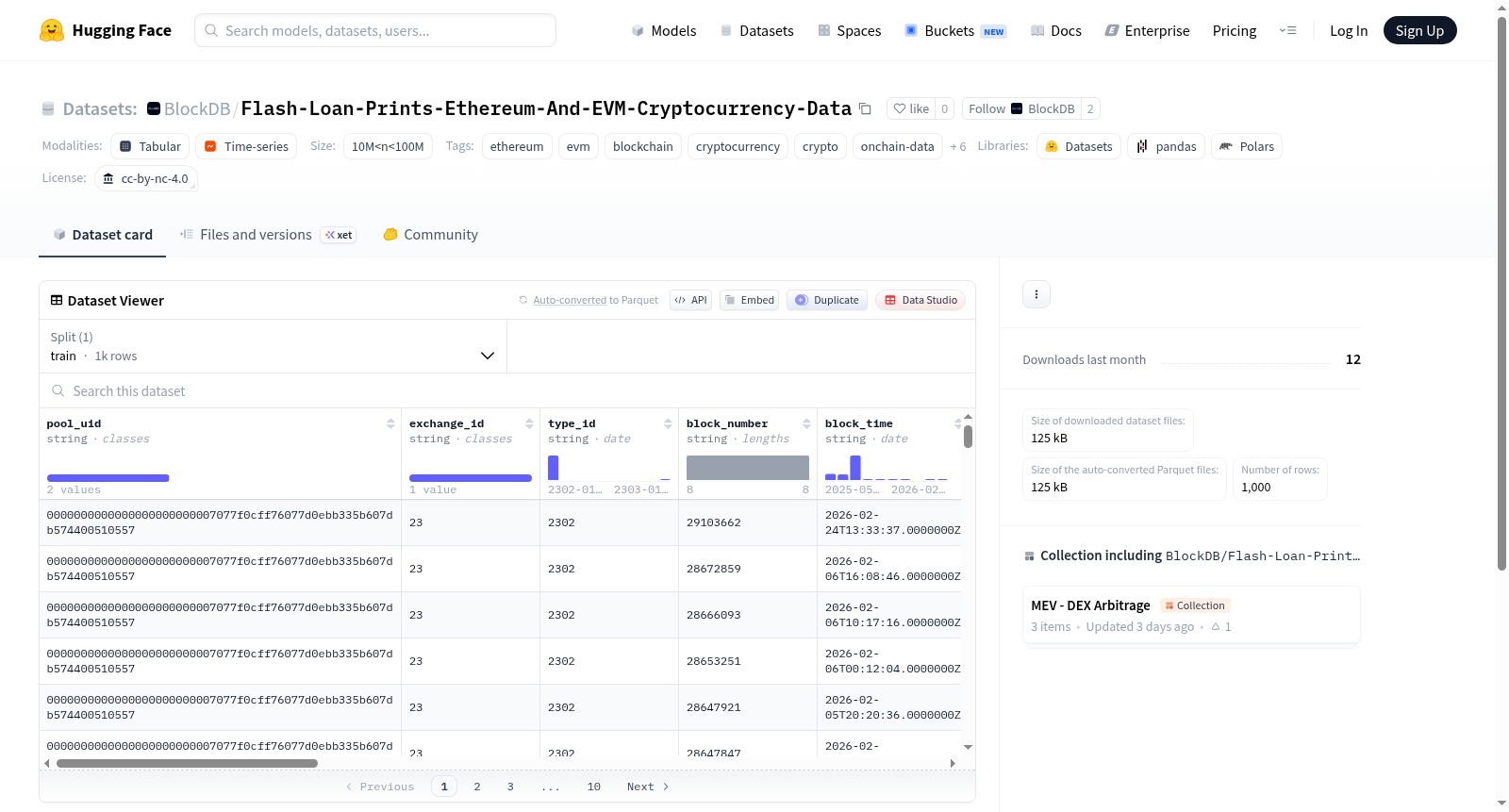
Task: Sort the type_id column
Action: tap(668, 424)
